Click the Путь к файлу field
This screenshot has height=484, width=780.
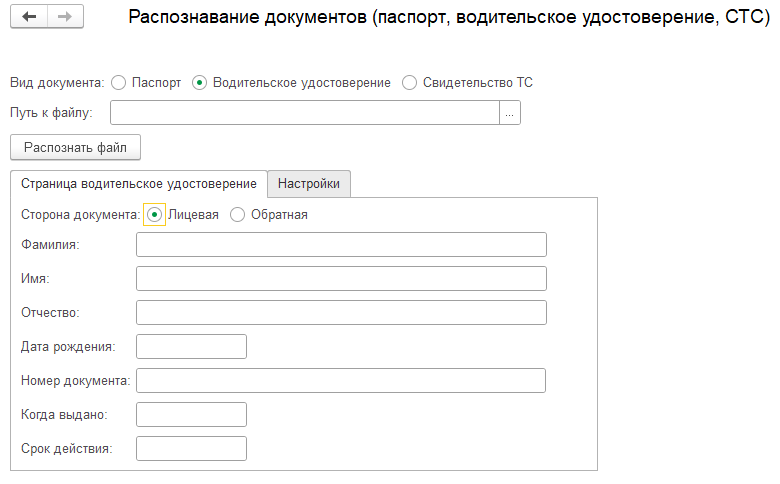coord(304,113)
